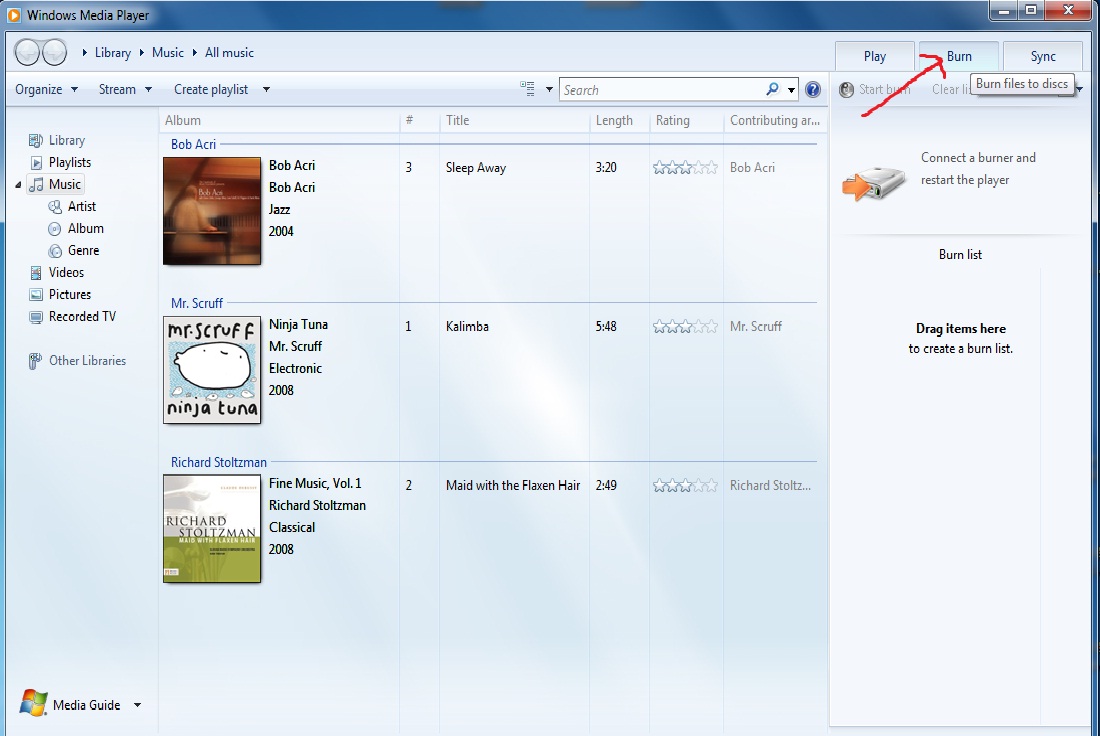Viewport: 1100px width, 736px height.
Task: Switch to the Burn tab
Action: (959, 56)
